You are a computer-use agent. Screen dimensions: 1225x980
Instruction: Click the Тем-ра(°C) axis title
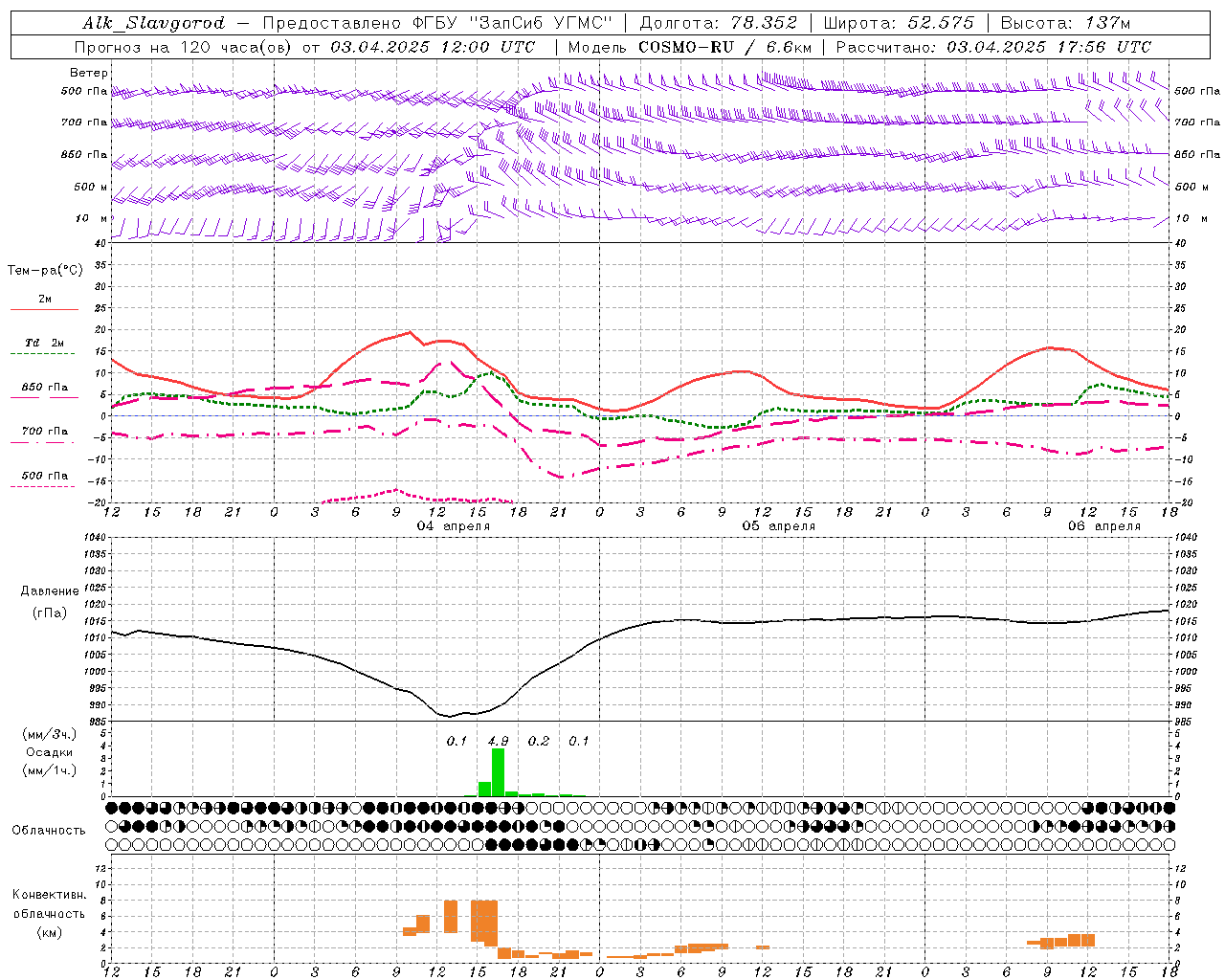pyautogui.click(x=45, y=271)
